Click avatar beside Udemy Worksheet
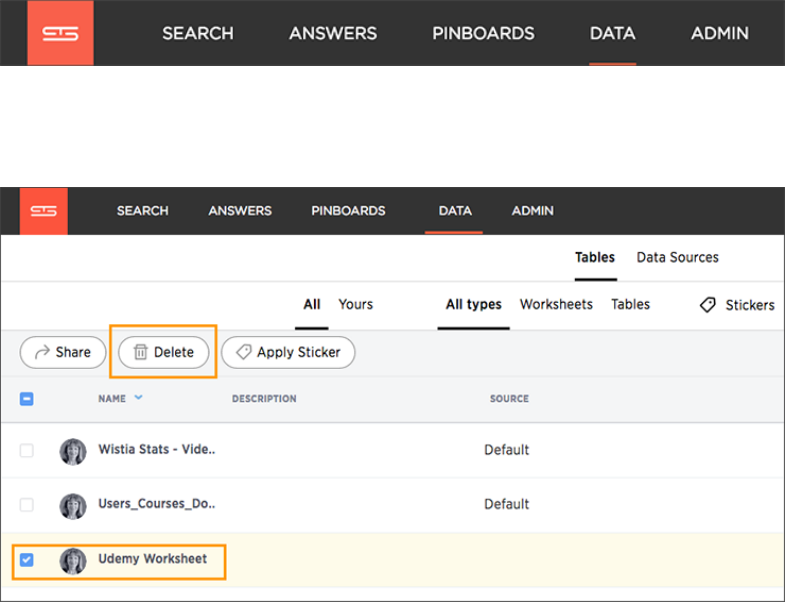The width and height of the screenshot is (785, 602). coord(72,560)
